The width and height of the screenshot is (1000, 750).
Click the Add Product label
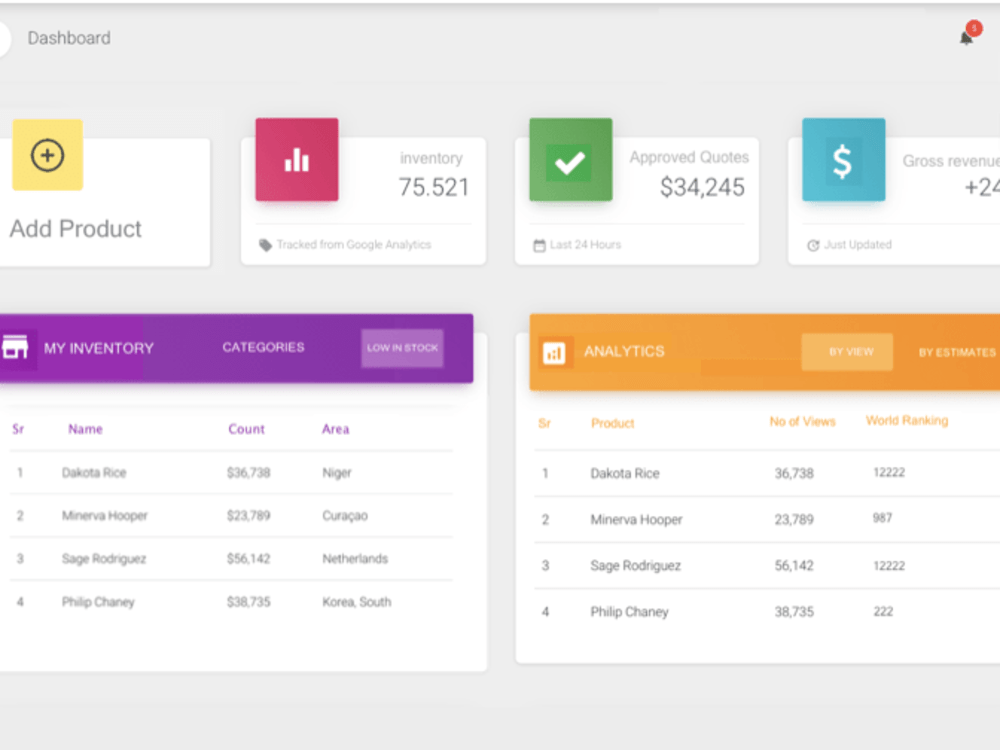75,229
